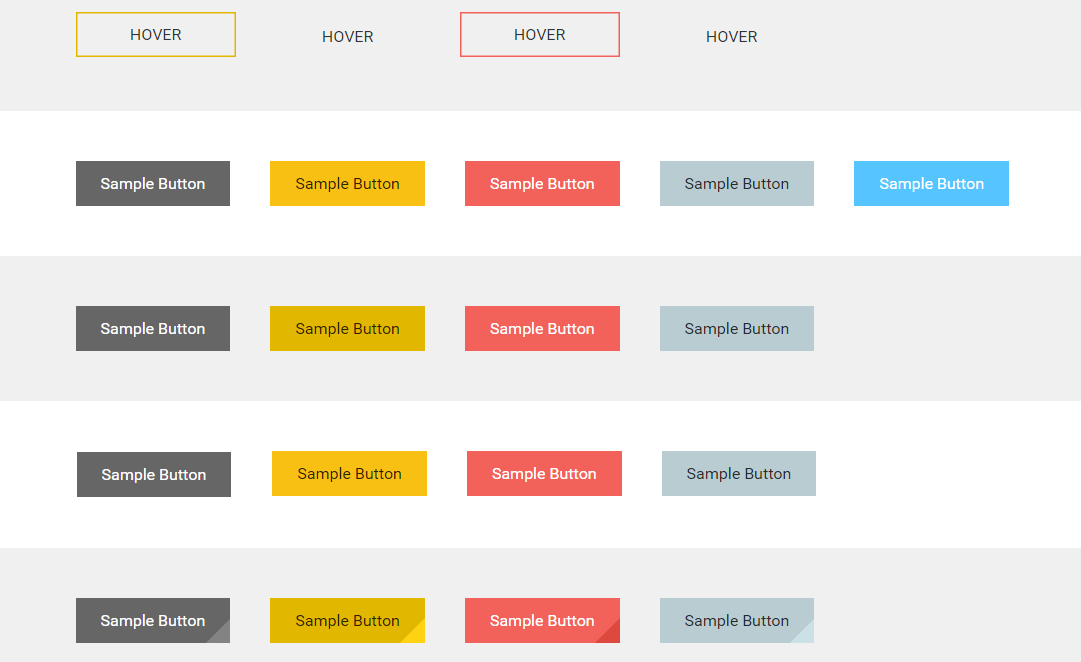Click the red Sample Button in the third Sample row

545,474
